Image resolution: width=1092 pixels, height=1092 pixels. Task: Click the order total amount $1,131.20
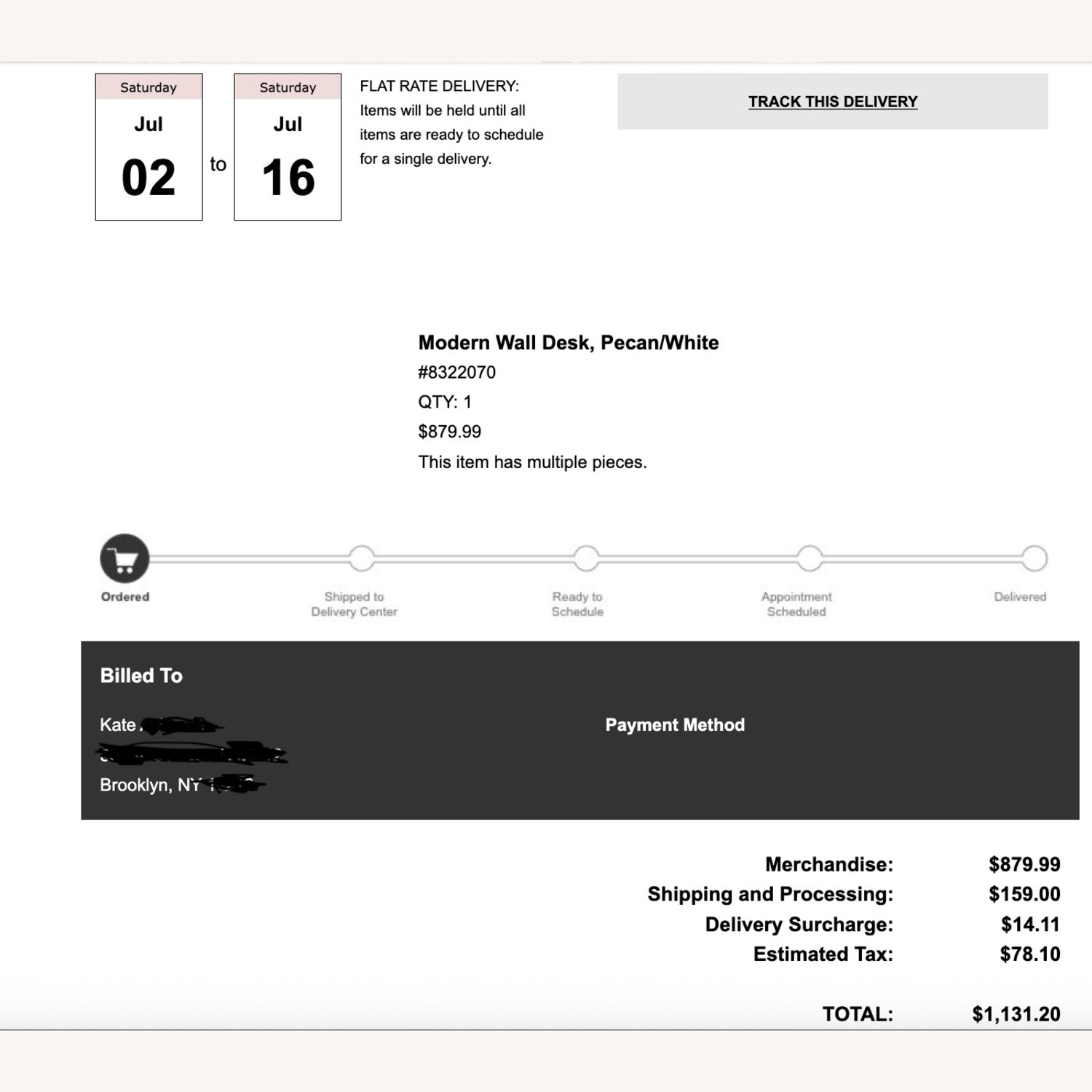click(x=1016, y=1014)
